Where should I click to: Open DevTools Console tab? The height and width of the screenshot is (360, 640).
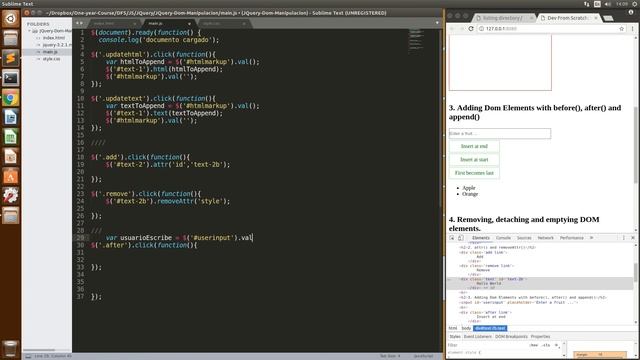pos(503,238)
